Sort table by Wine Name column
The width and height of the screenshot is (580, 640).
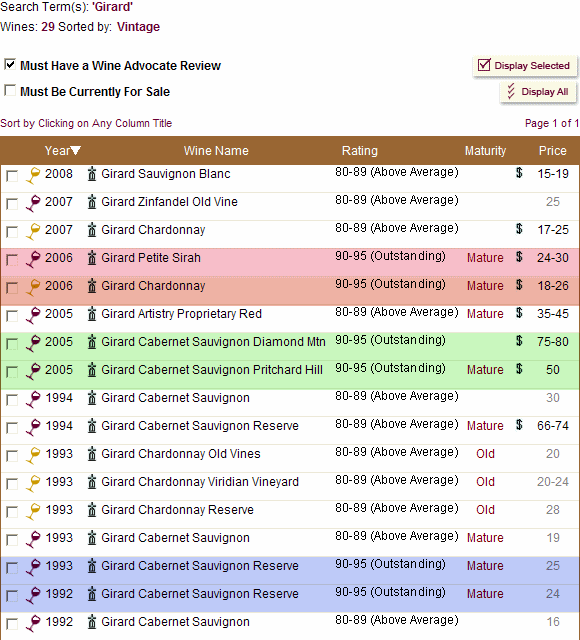[x=216, y=151]
